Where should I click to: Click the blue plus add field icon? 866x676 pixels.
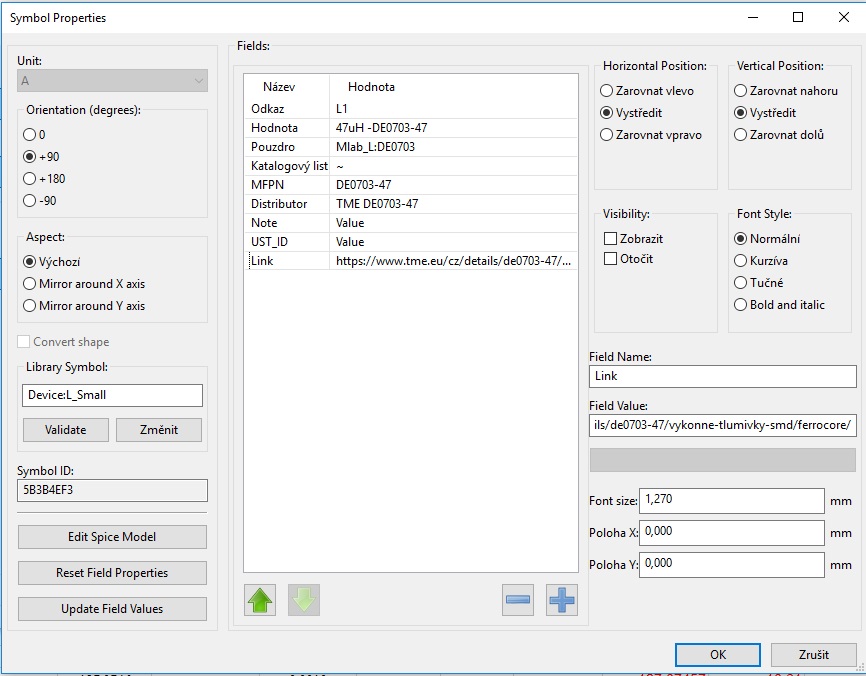[562, 600]
